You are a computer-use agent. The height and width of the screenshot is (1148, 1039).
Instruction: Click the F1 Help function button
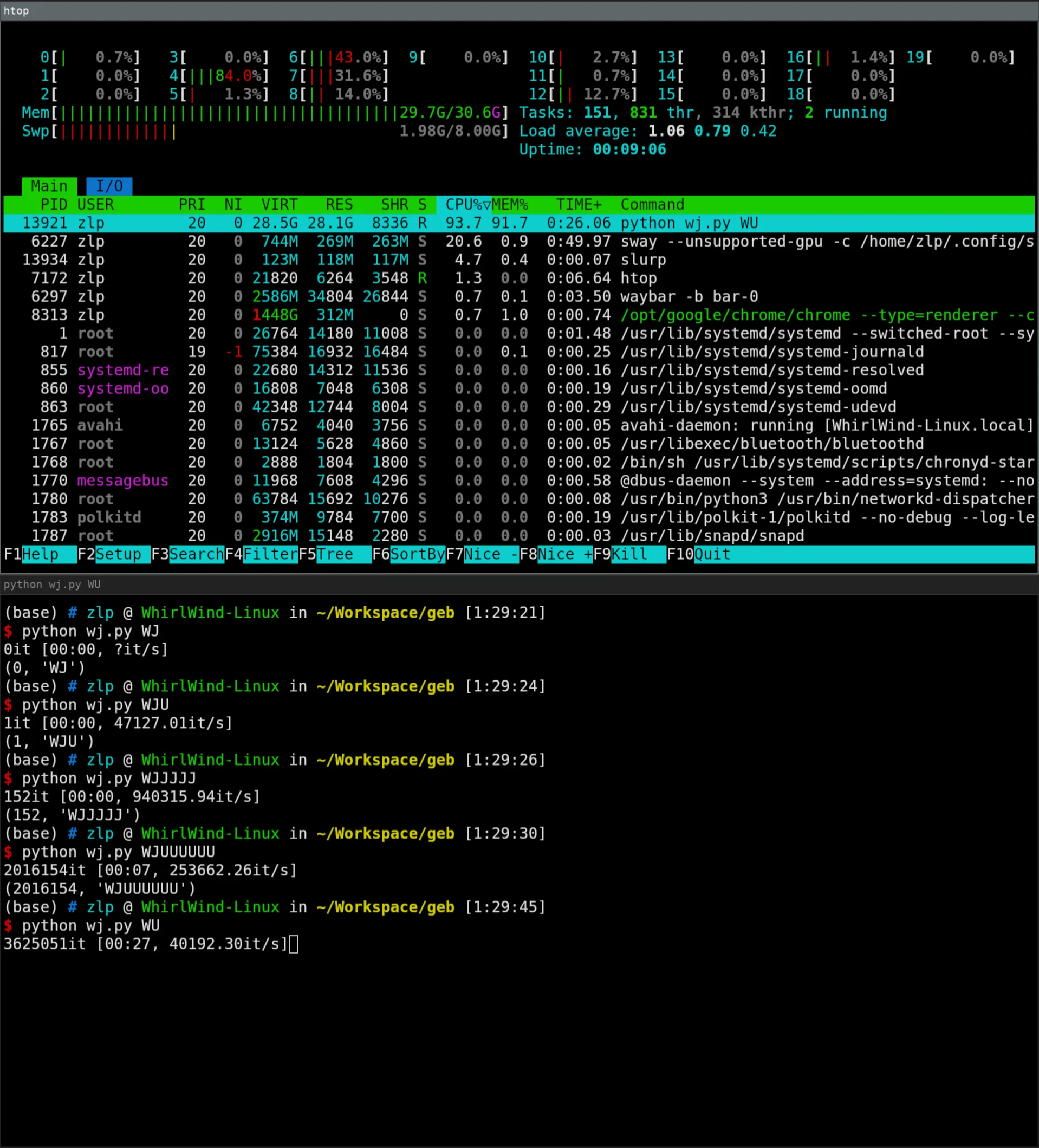40,554
